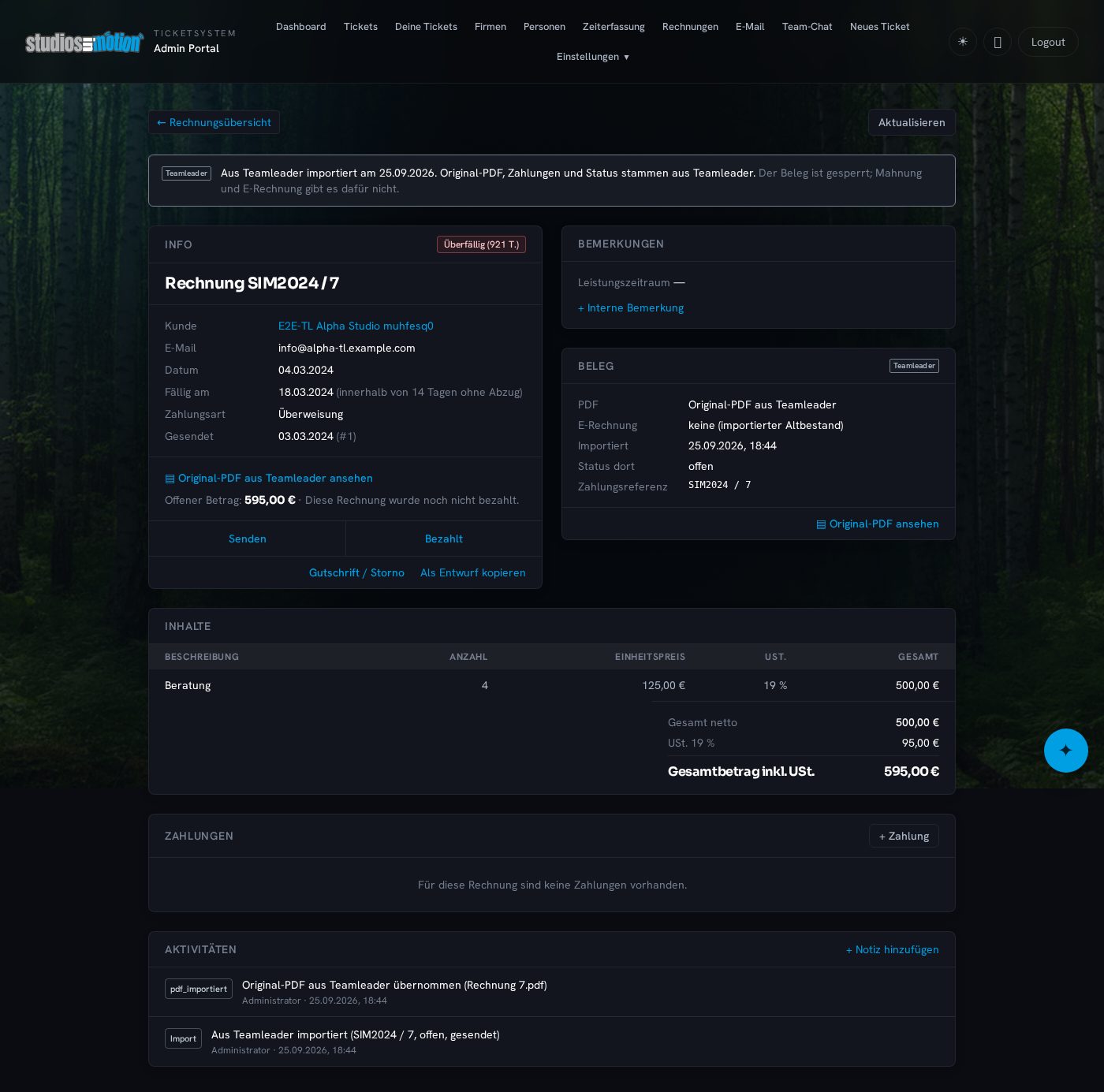Open customer E2E-TL Alpha Studio muhfesq0
The image size is (1104, 1092).
(356, 326)
